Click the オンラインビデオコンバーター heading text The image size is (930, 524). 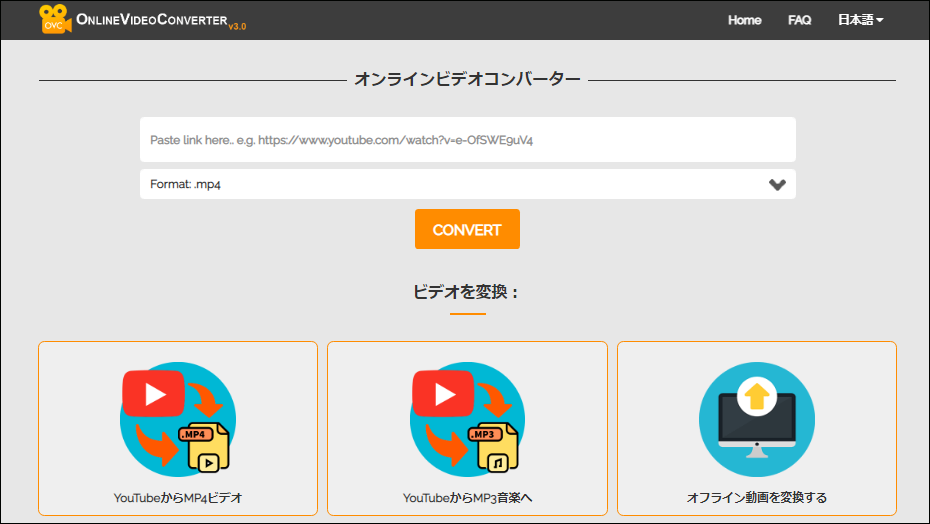[x=467, y=79]
